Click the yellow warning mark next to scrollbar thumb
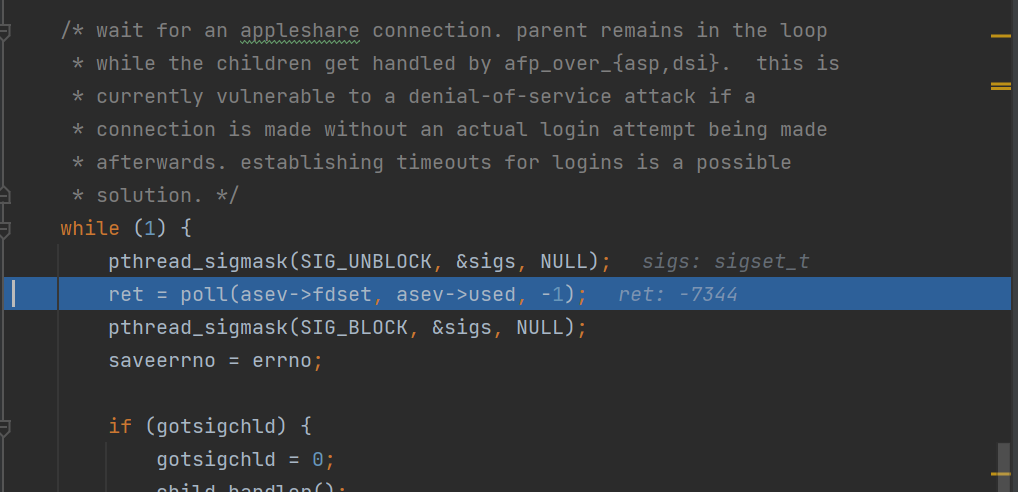 tap(1000, 474)
